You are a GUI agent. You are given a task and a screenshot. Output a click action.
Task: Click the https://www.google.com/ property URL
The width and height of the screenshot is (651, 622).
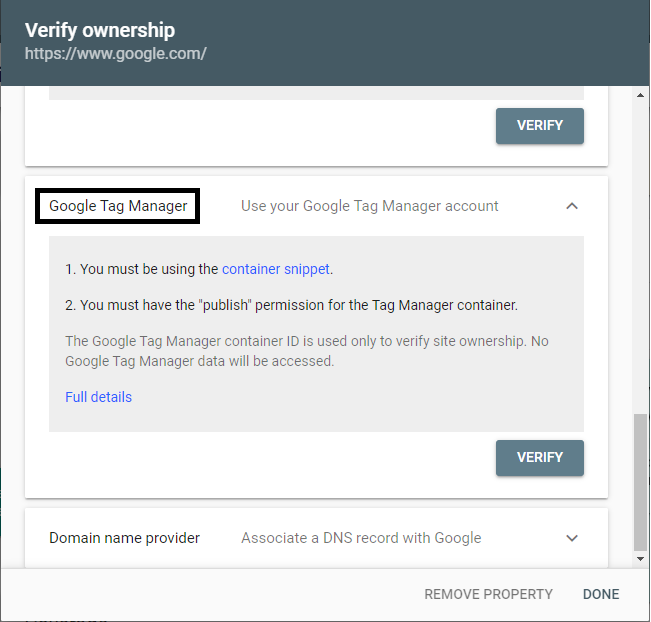click(115, 54)
